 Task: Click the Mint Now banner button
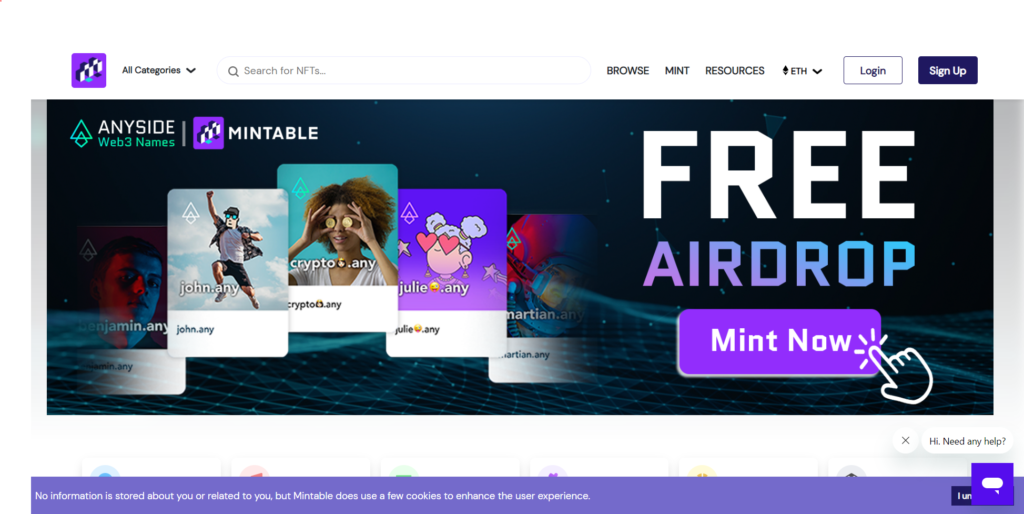(780, 342)
